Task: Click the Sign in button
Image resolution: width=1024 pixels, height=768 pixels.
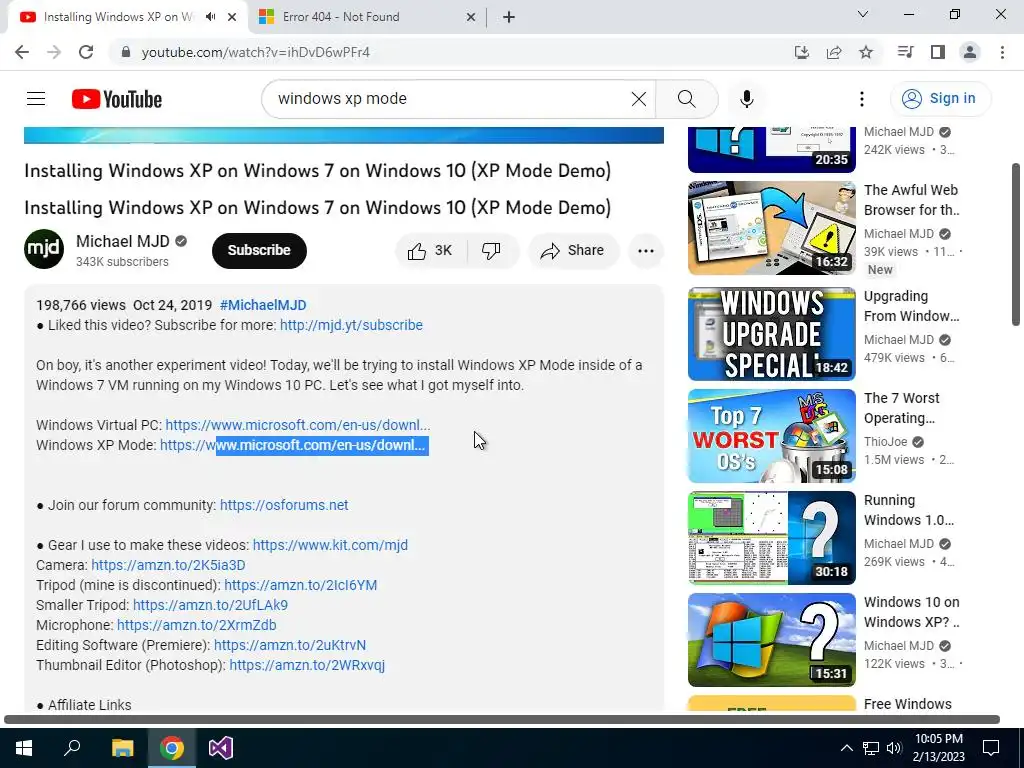Action: [940, 99]
